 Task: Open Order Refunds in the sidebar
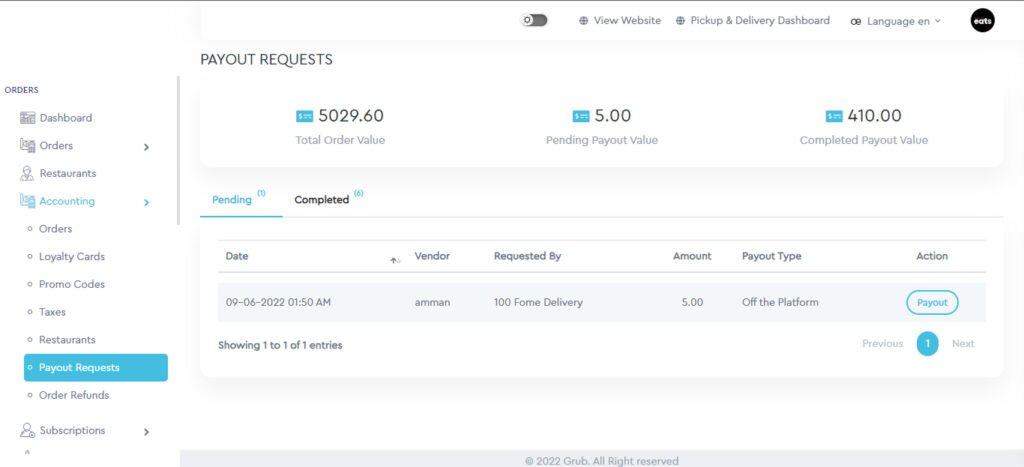tap(73, 395)
